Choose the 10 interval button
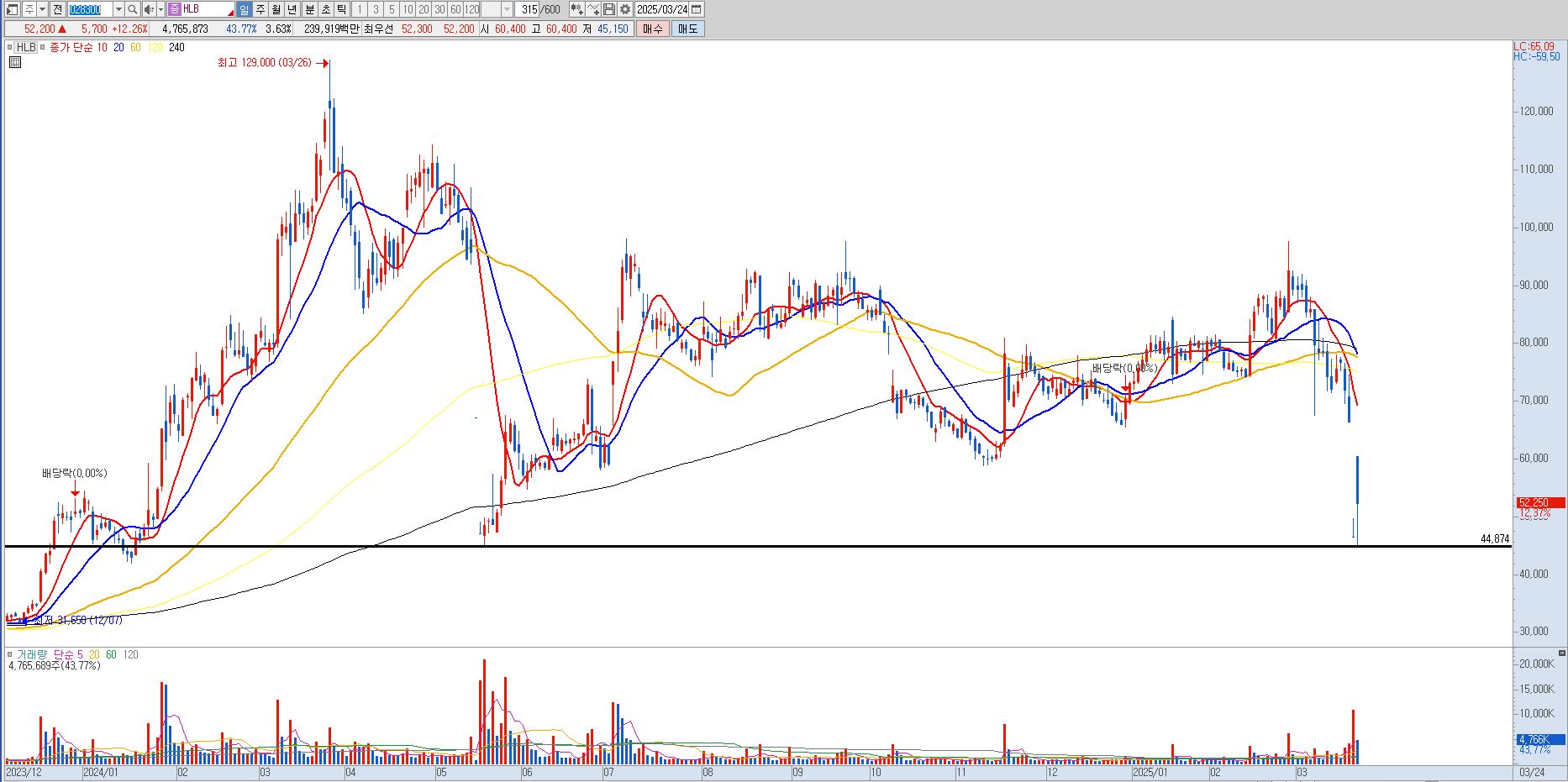The image size is (1568, 782). (408, 9)
